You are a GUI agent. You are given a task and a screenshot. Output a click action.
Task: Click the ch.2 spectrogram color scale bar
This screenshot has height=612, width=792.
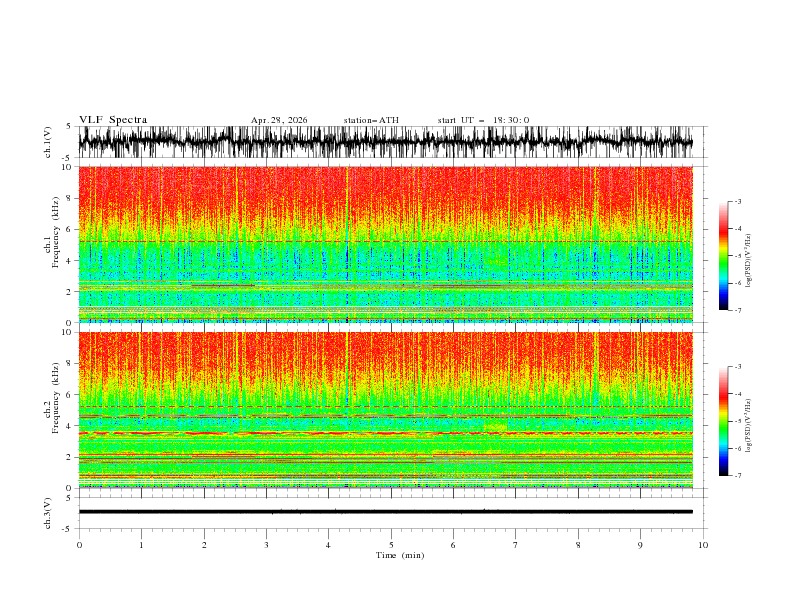[x=724, y=421]
